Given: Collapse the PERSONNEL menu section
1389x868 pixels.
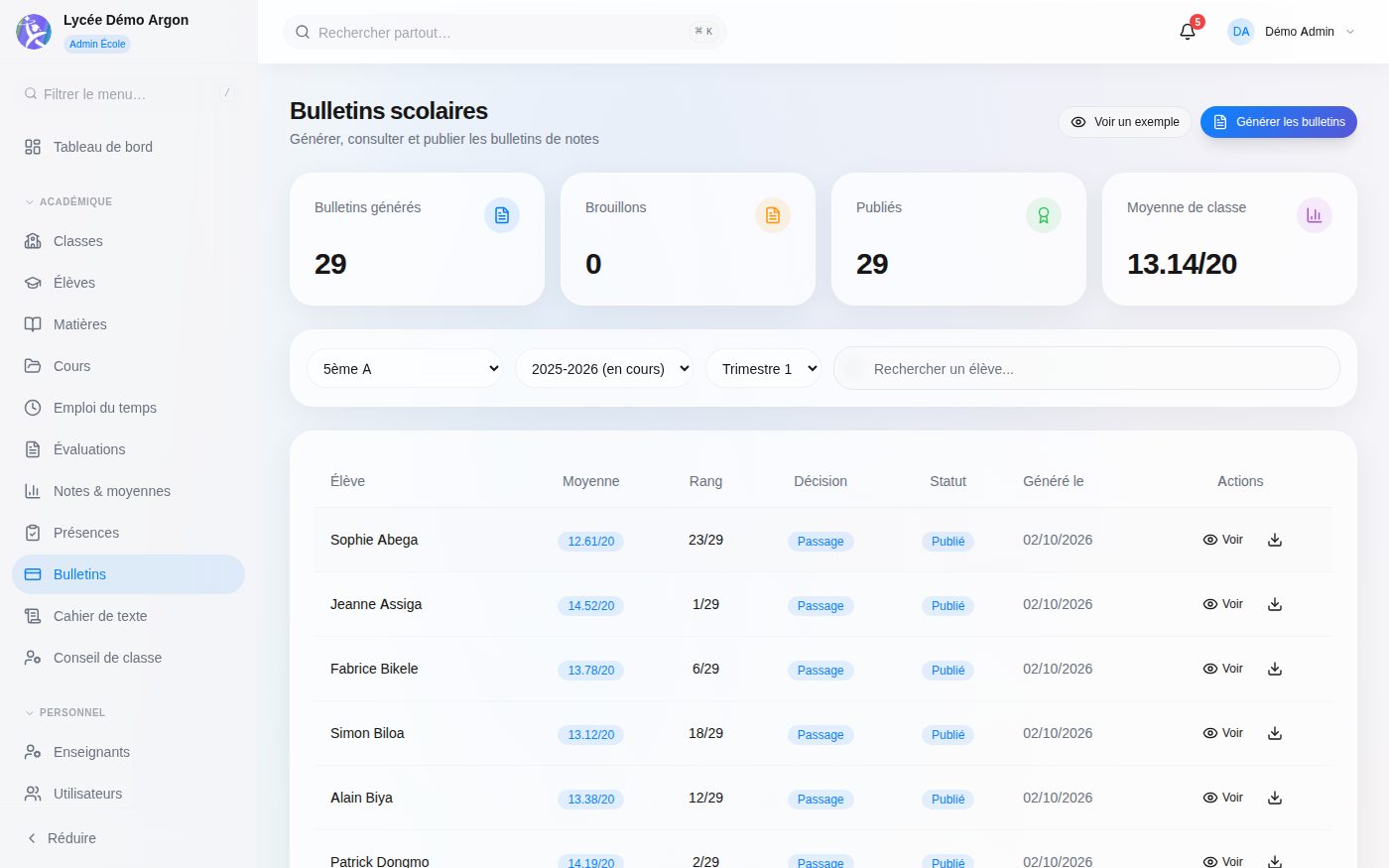Looking at the screenshot, I should [x=64, y=712].
